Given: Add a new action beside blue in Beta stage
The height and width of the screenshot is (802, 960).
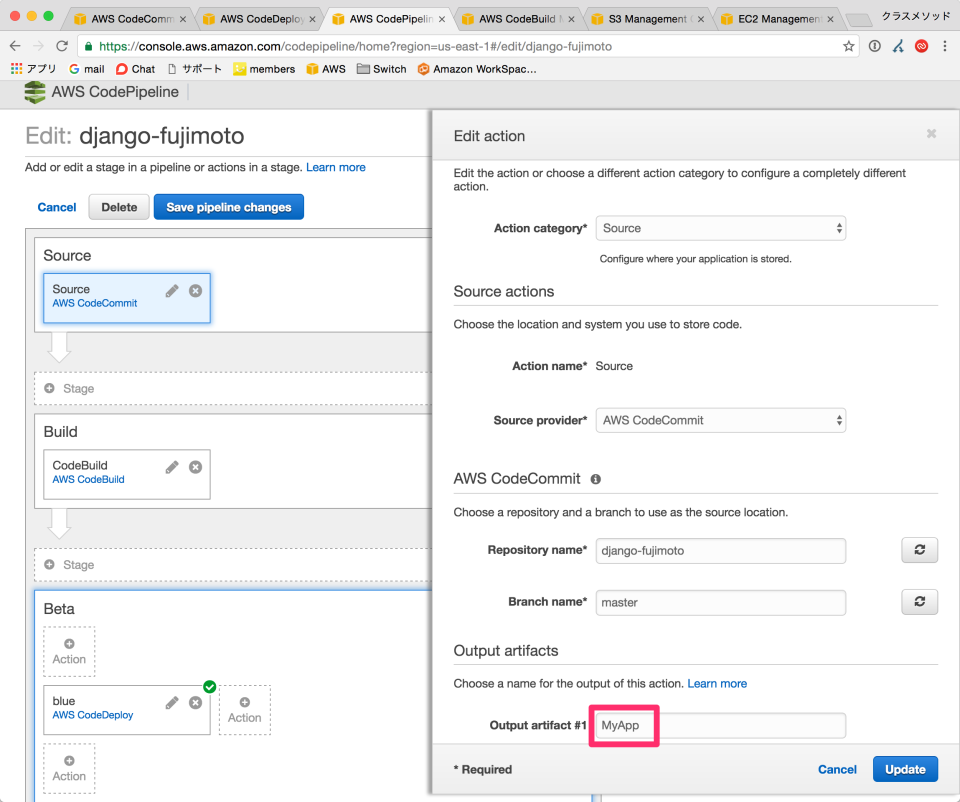Looking at the screenshot, I should [x=244, y=710].
